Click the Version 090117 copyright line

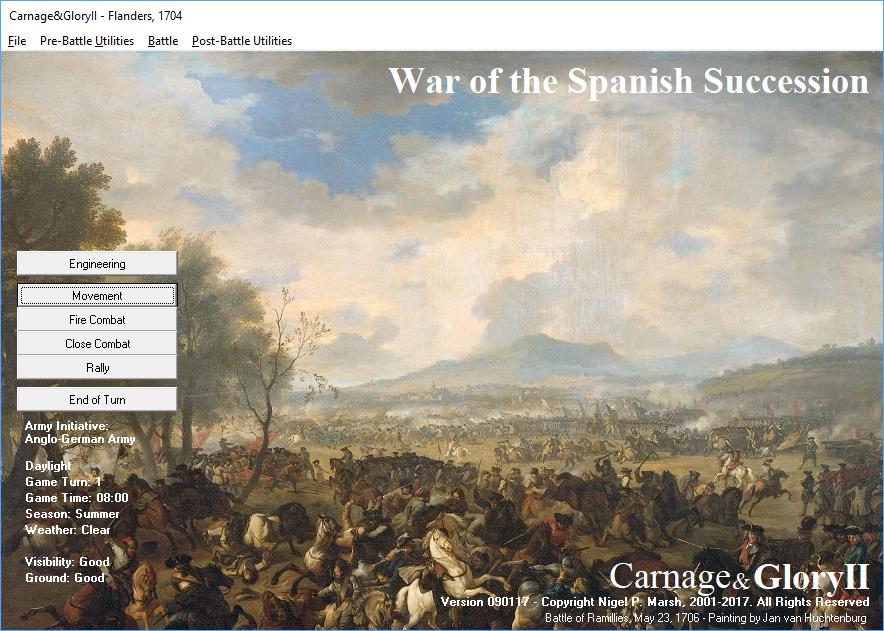[x=655, y=603]
